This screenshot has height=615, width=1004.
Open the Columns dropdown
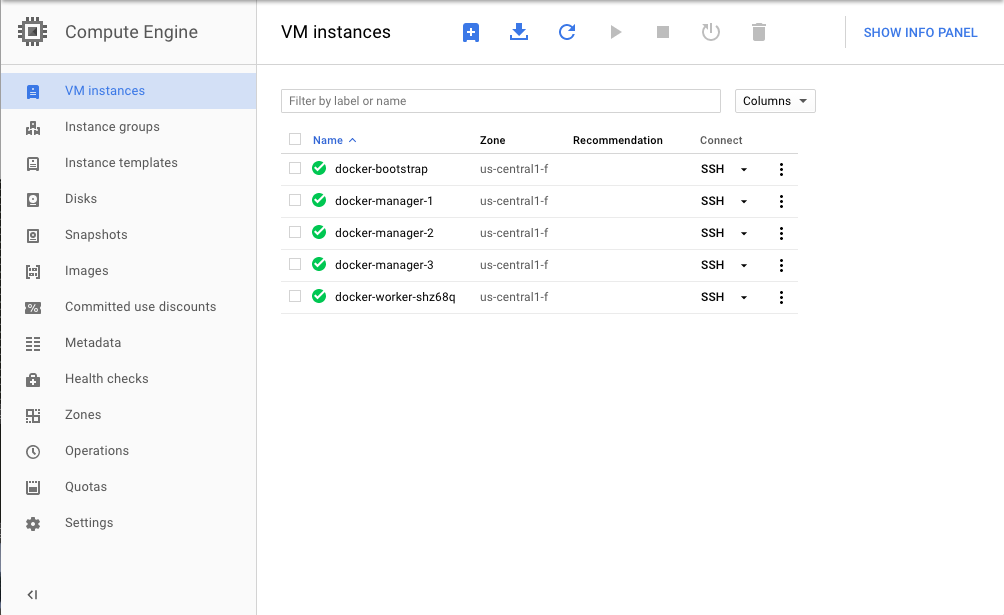pyautogui.click(x=775, y=101)
